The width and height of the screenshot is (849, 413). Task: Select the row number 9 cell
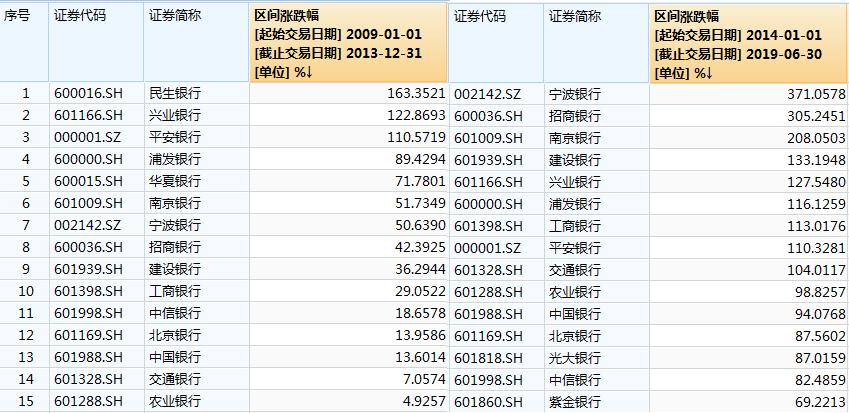[25, 269]
